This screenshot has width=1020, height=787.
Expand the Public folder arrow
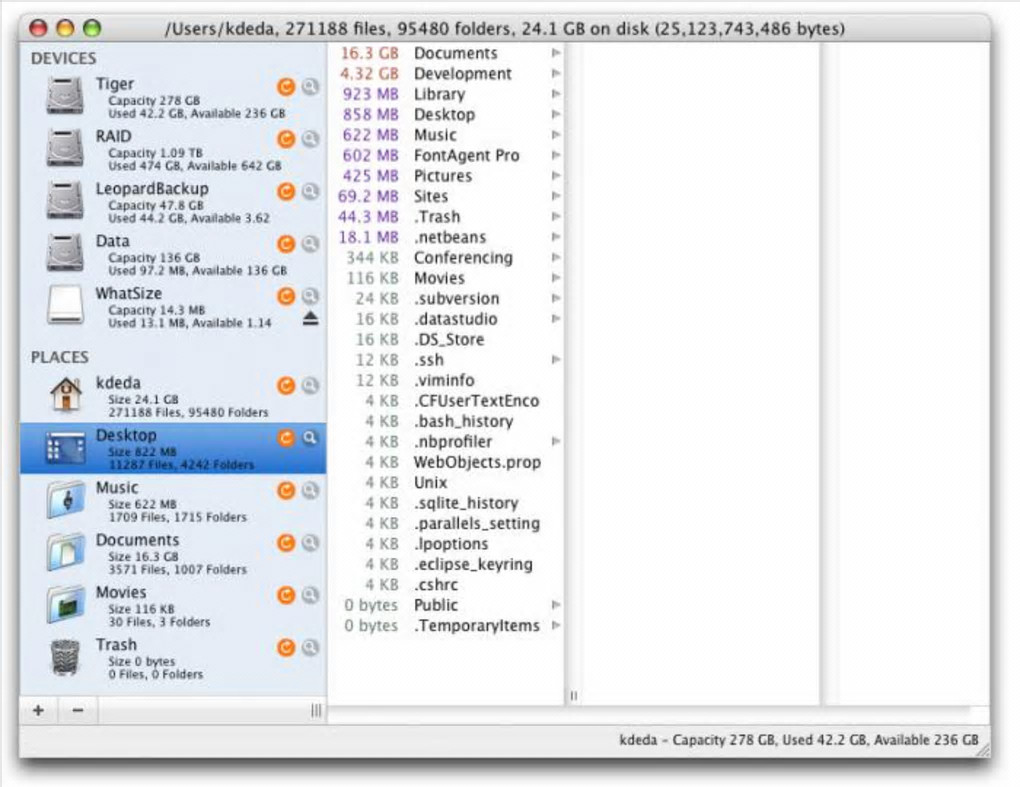556,605
